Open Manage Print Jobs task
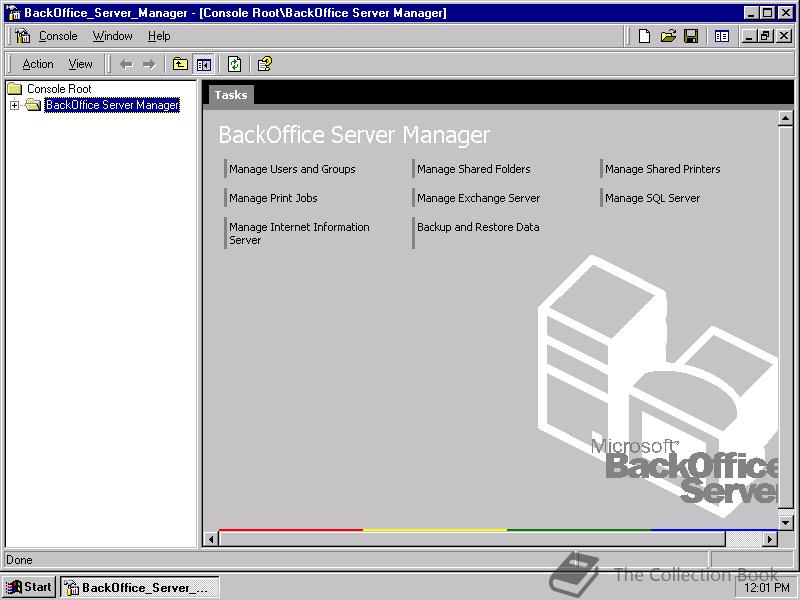 tap(273, 198)
